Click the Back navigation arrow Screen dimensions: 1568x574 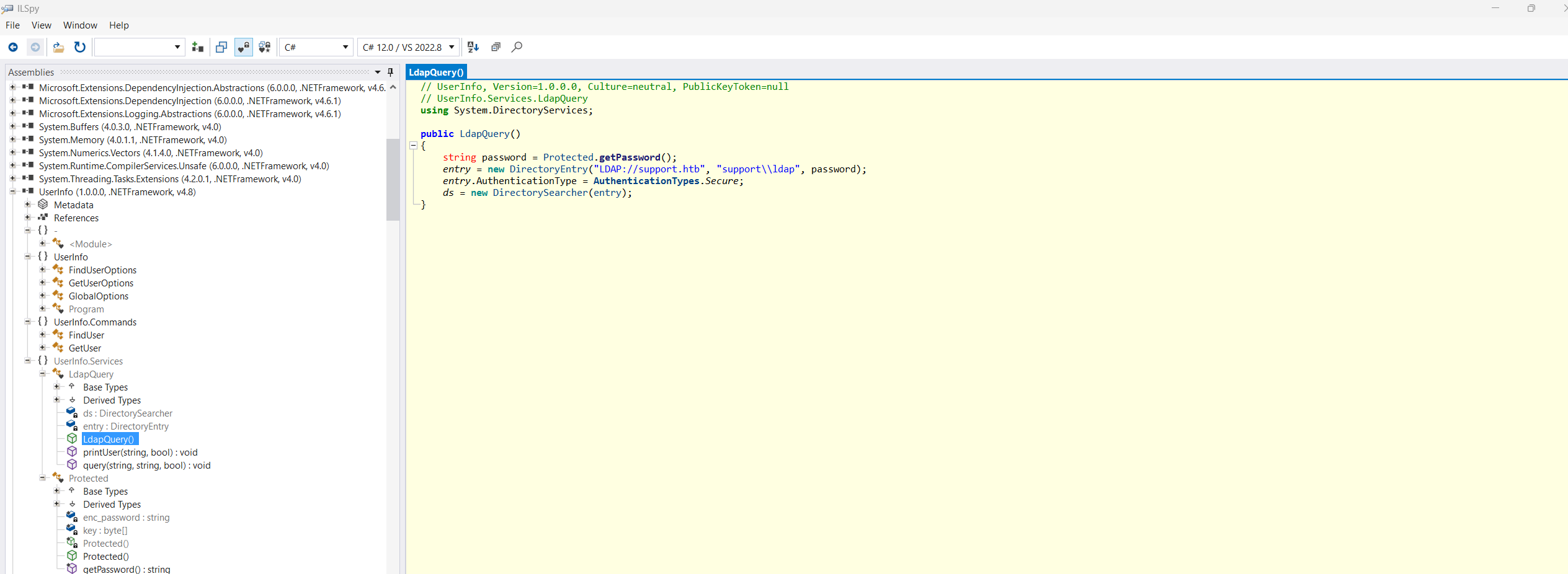13,47
